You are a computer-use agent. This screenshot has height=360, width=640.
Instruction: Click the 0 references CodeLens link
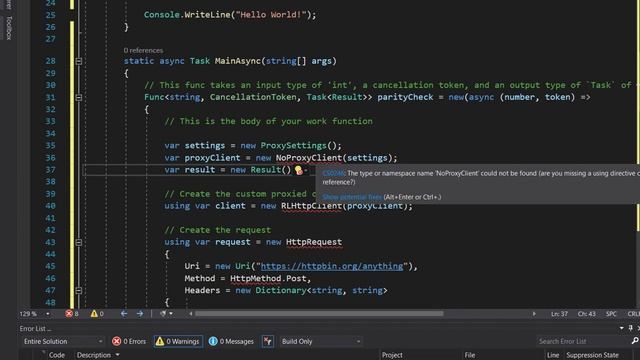143,50
